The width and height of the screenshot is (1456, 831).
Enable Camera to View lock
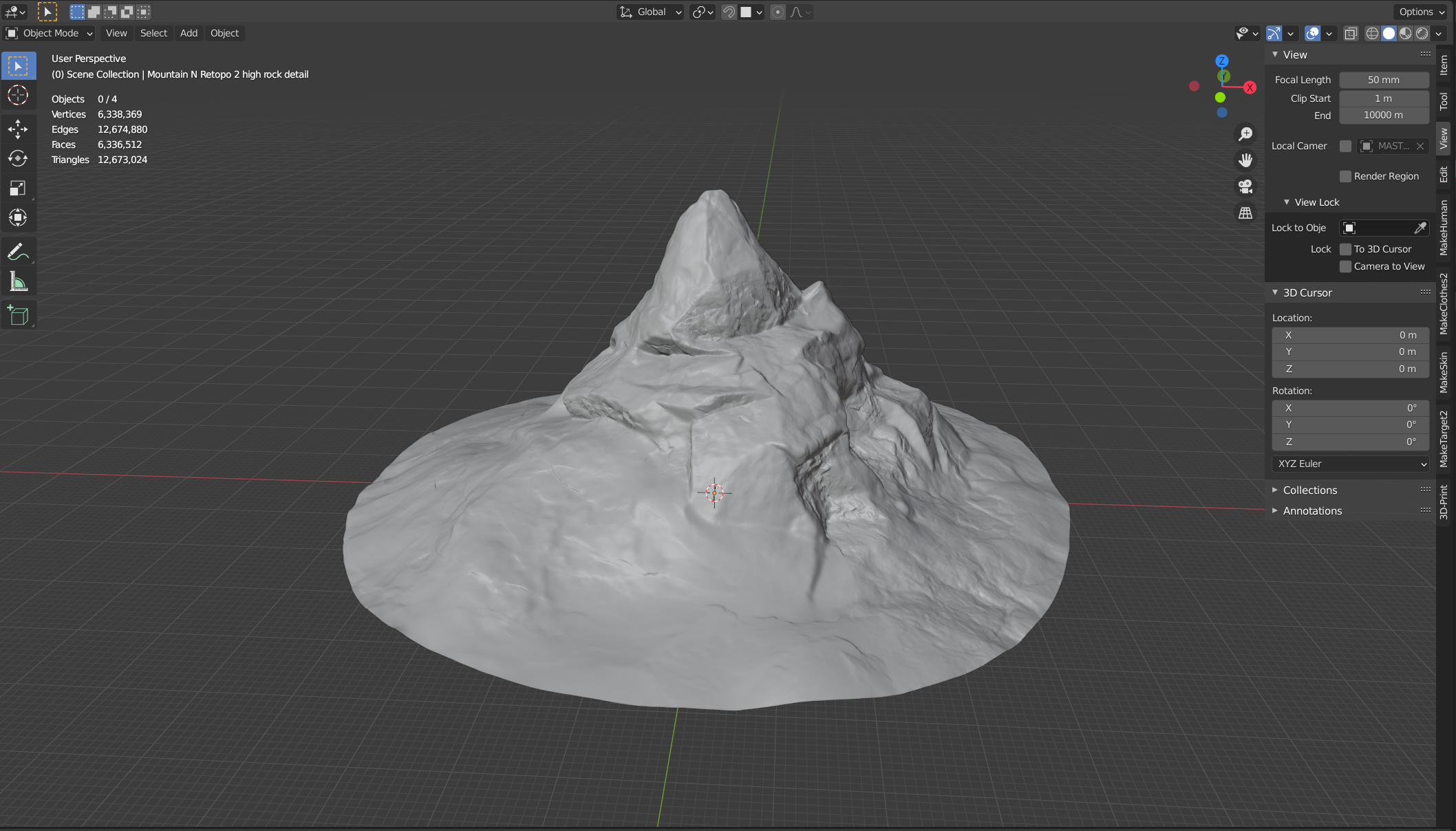point(1345,266)
